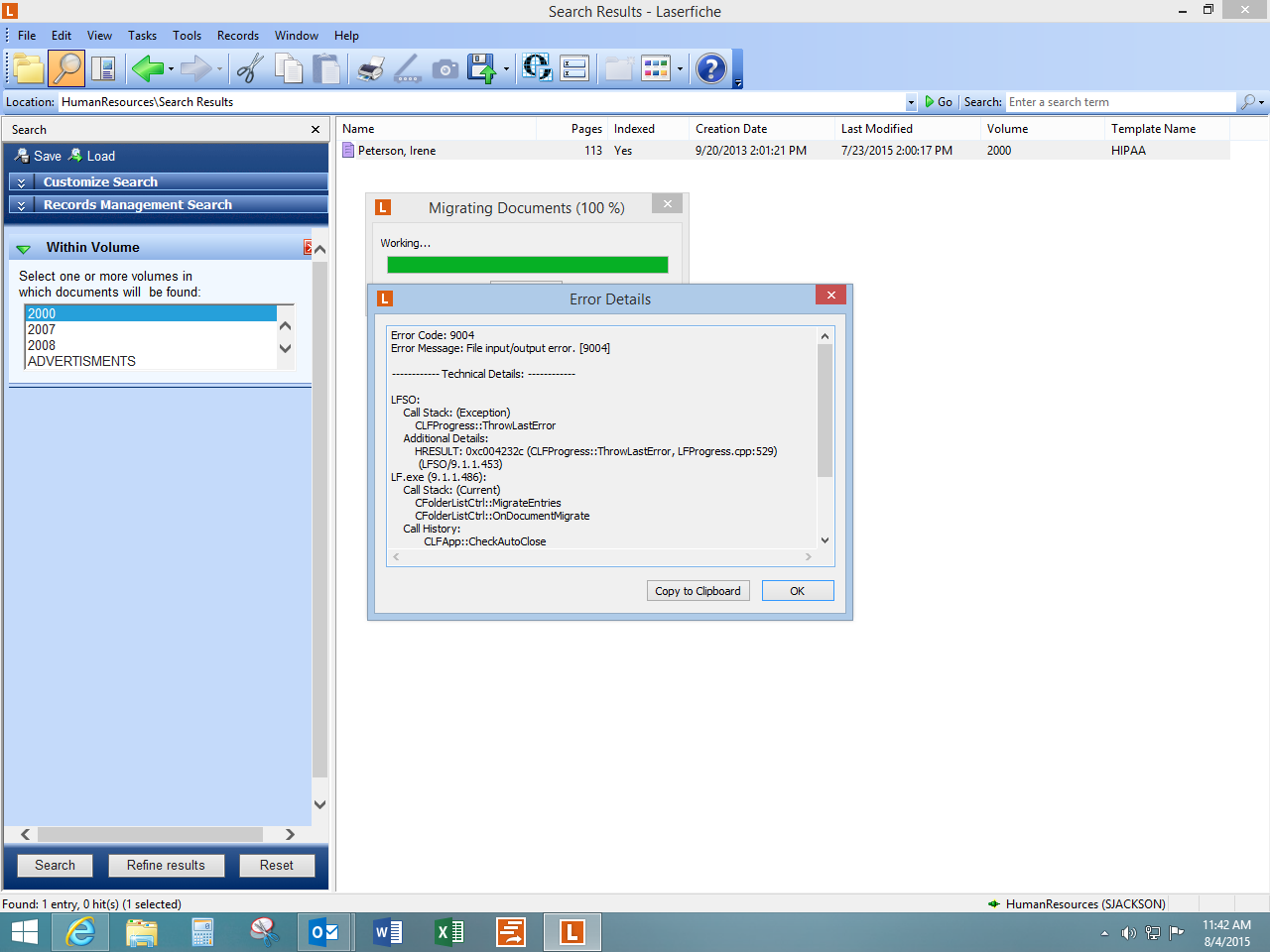Open the metadata fields icon
Image resolution: width=1270 pixels, height=952 pixels.
pos(574,68)
